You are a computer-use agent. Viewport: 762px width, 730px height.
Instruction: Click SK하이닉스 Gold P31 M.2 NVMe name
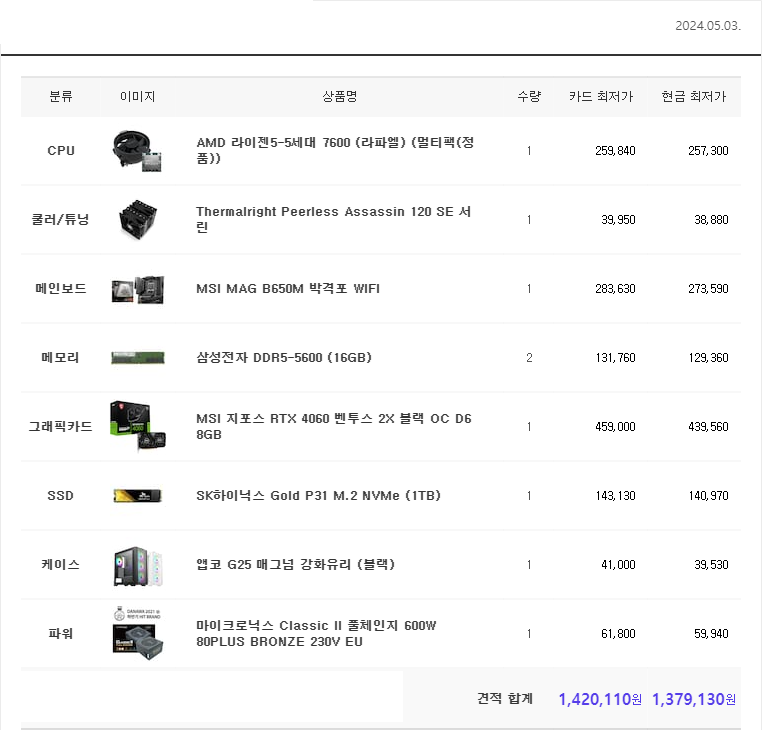318,496
